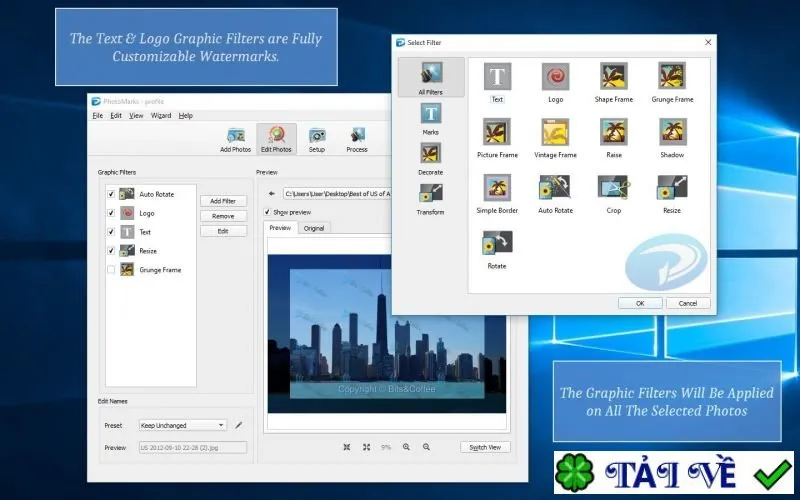Expand the Keep Unchanged preset dropdown
800x500 pixels.
pos(182,425)
